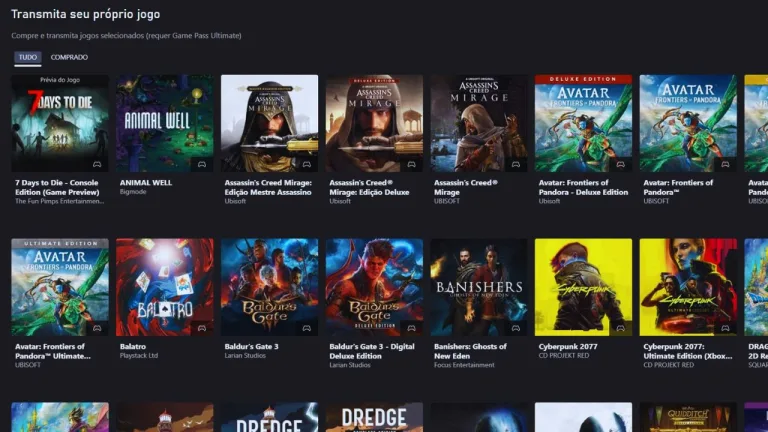768x432 pixels.
Task: Open the Balatro cover art
Action: (x=165, y=287)
